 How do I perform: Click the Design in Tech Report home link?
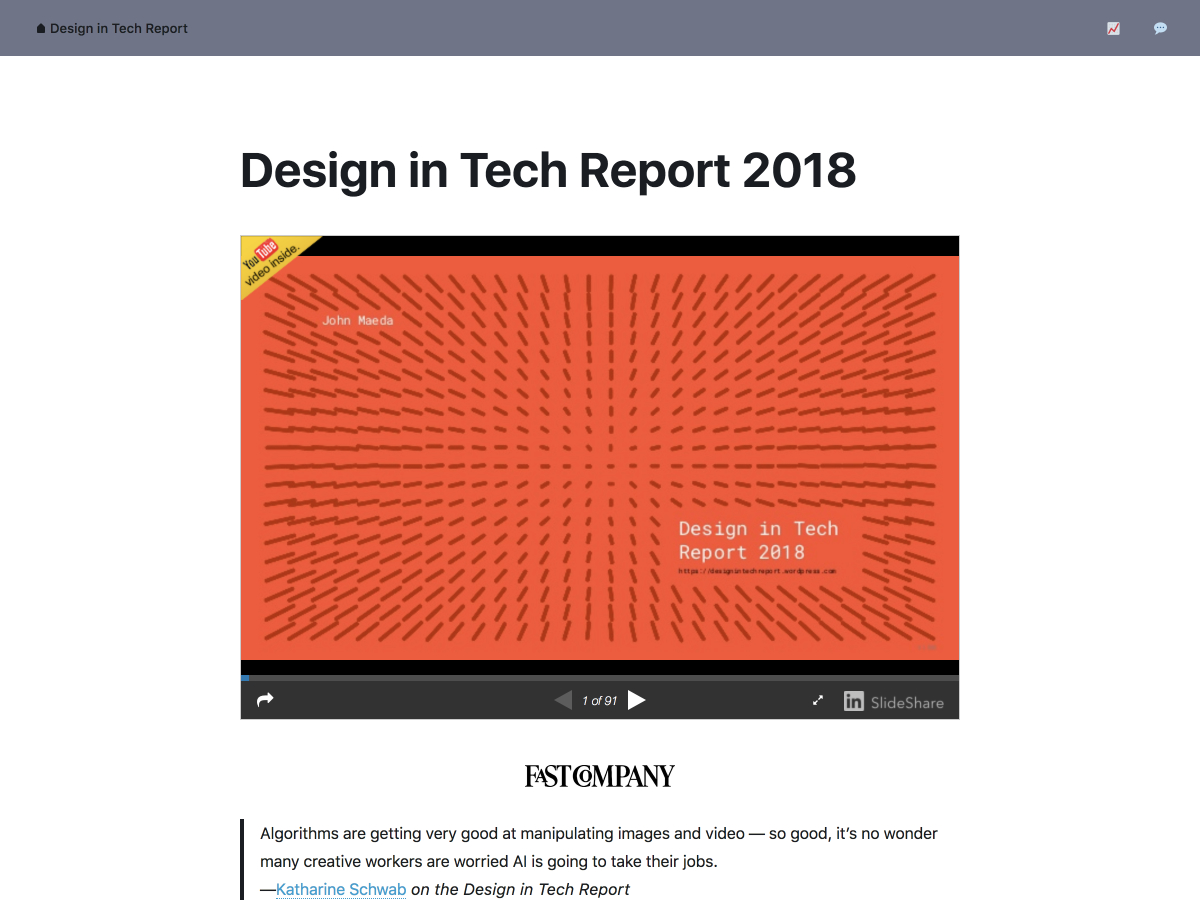coord(112,28)
